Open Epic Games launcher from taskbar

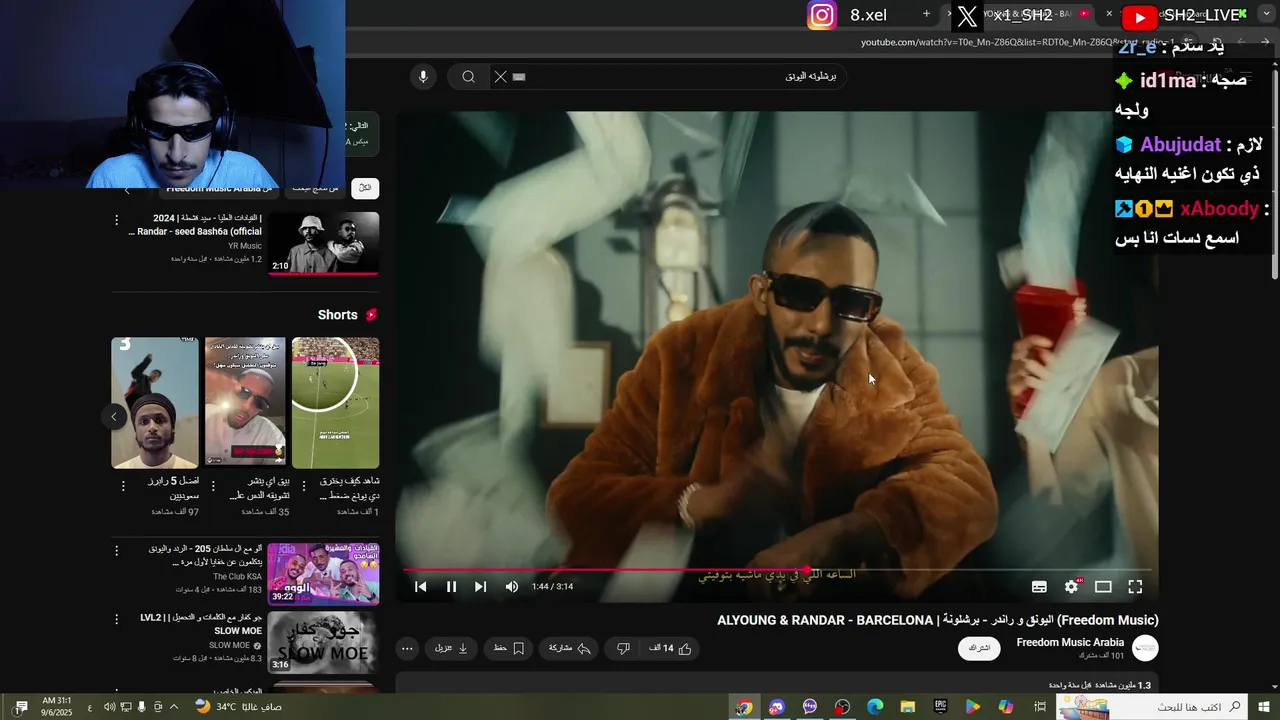pos(940,707)
